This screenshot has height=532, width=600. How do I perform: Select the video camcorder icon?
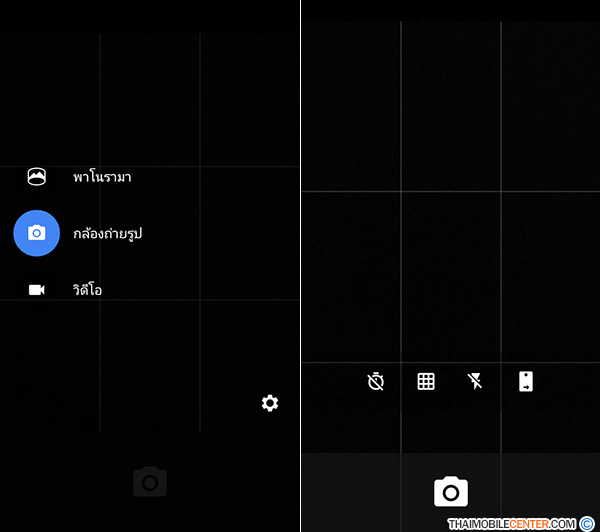(x=37, y=290)
